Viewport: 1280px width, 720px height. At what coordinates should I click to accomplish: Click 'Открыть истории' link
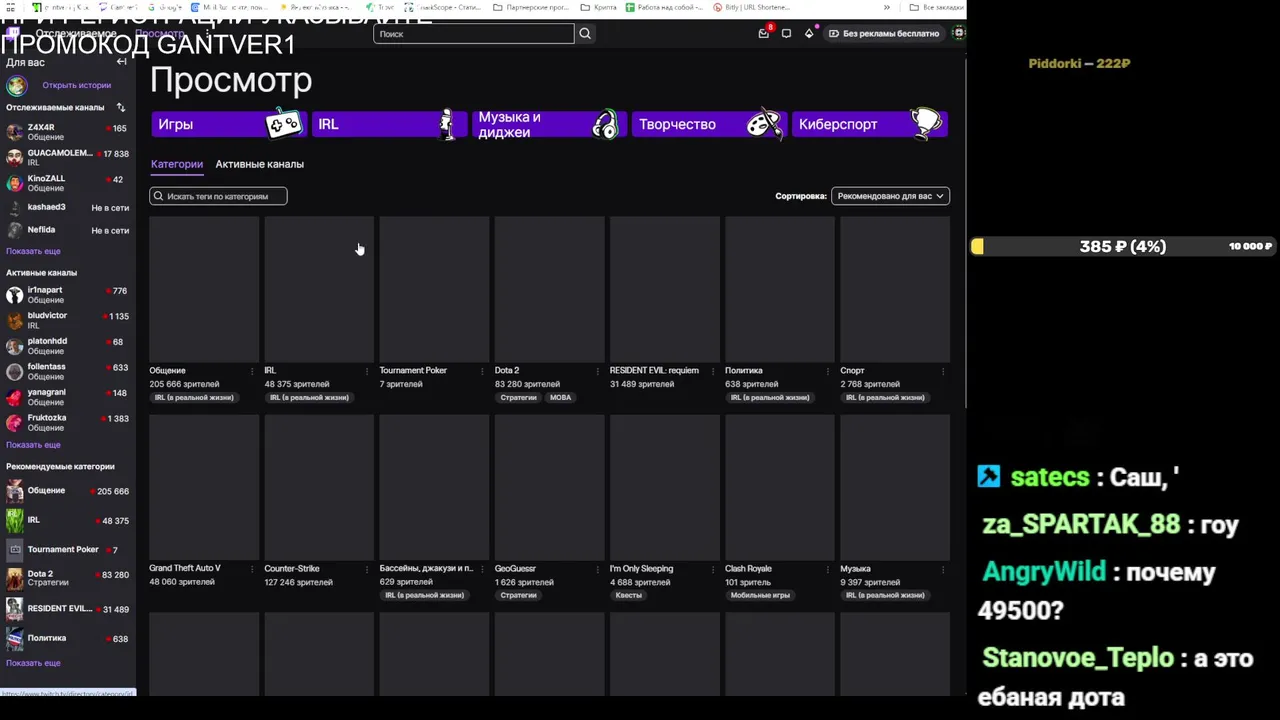76,85
